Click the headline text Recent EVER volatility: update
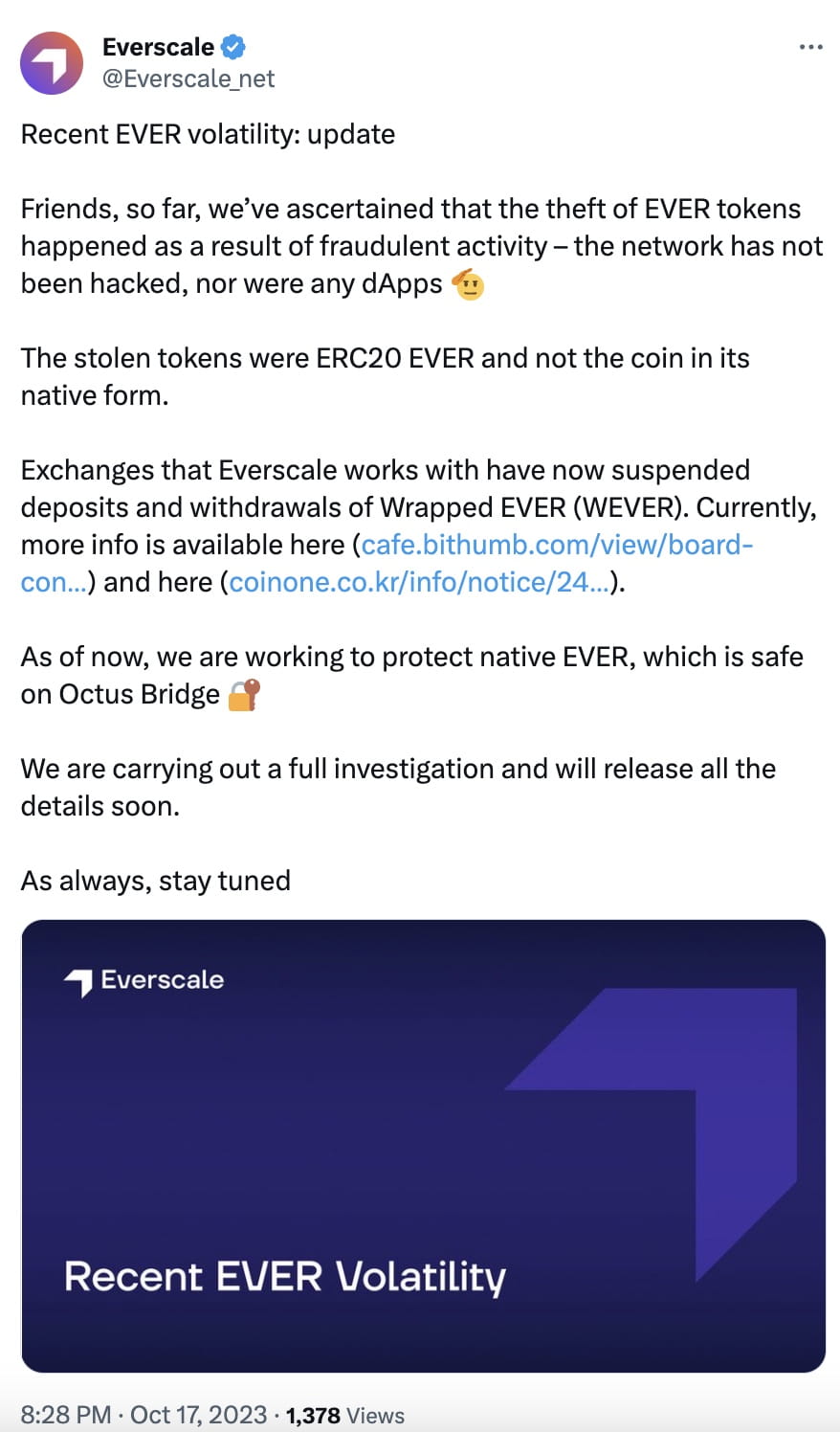This screenshot has width=840, height=1432. coord(207,134)
